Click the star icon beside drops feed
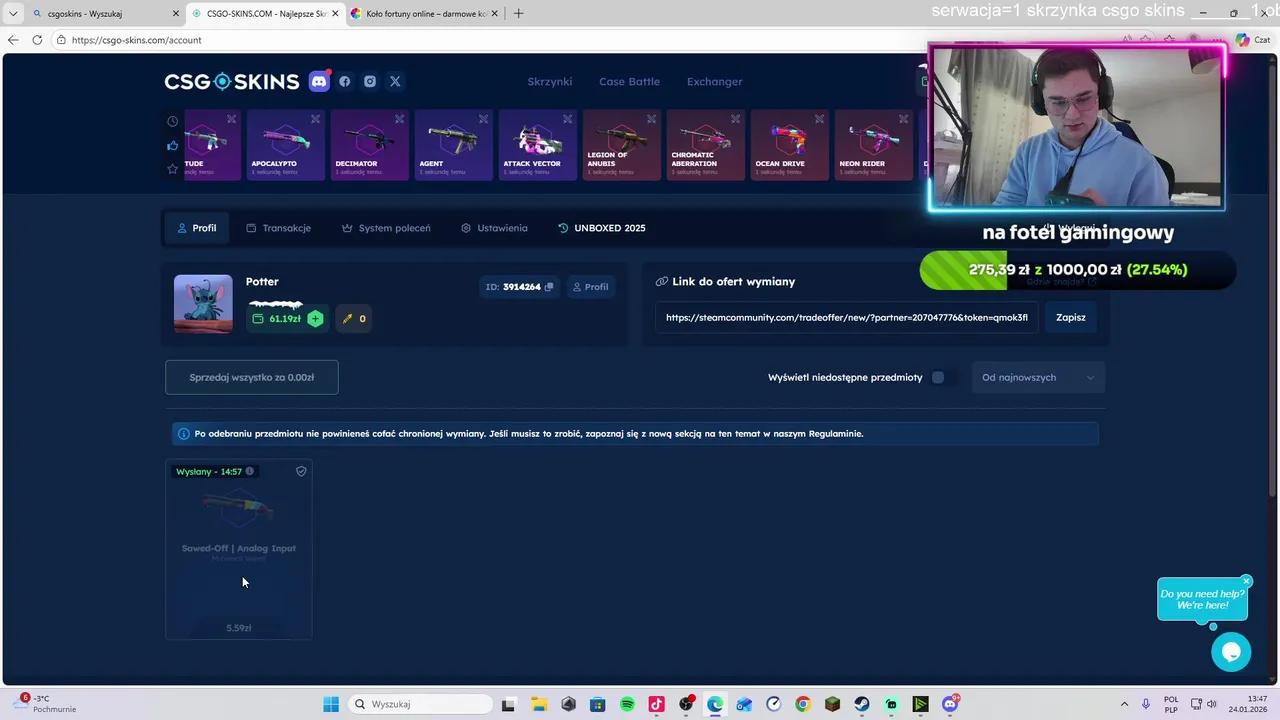This screenshot has width=1280, height=720. click(x=172, y=169)
